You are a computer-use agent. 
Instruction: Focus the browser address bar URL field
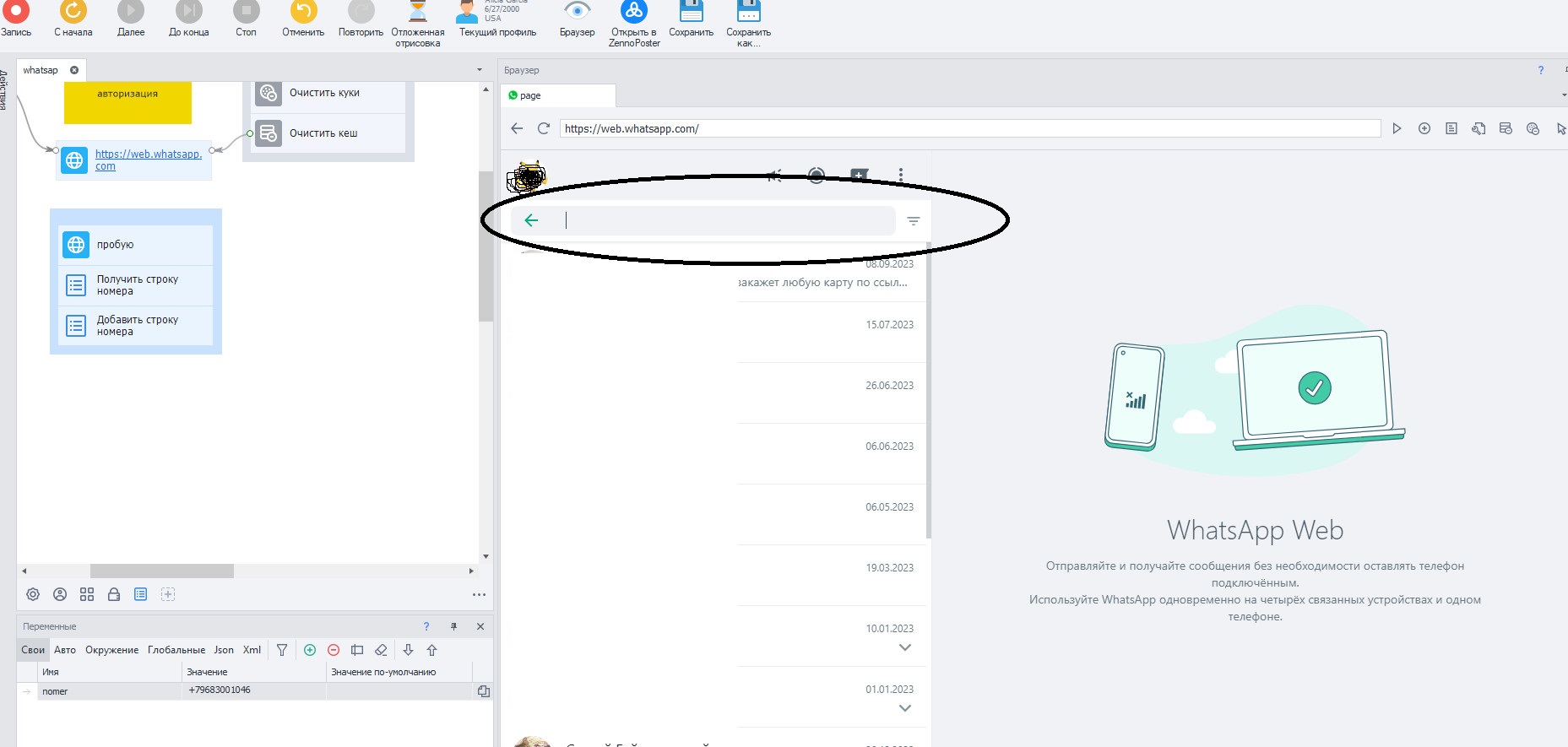coord(970,128)
